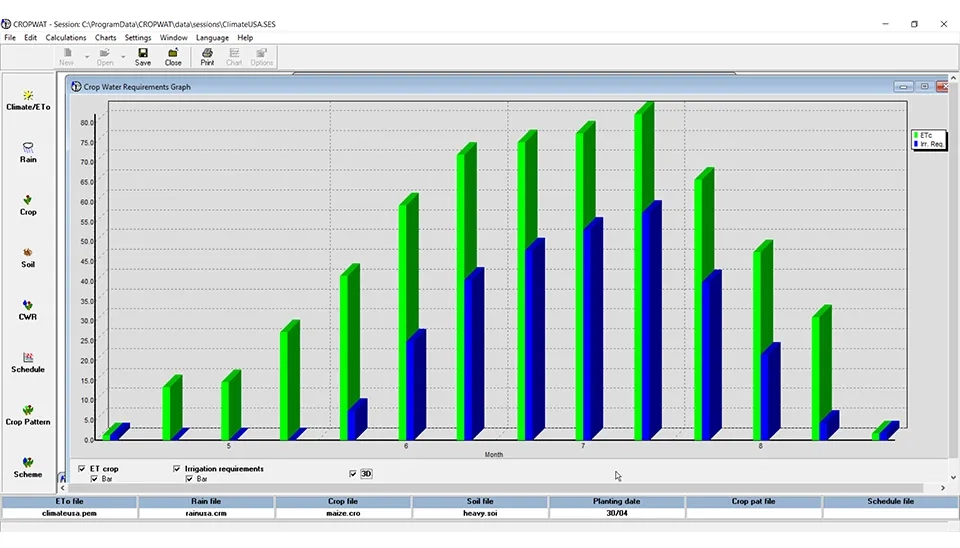This screenshot has width=960, height=548.
Task: Open the Crop Pattern module
Action: [28, 414]
